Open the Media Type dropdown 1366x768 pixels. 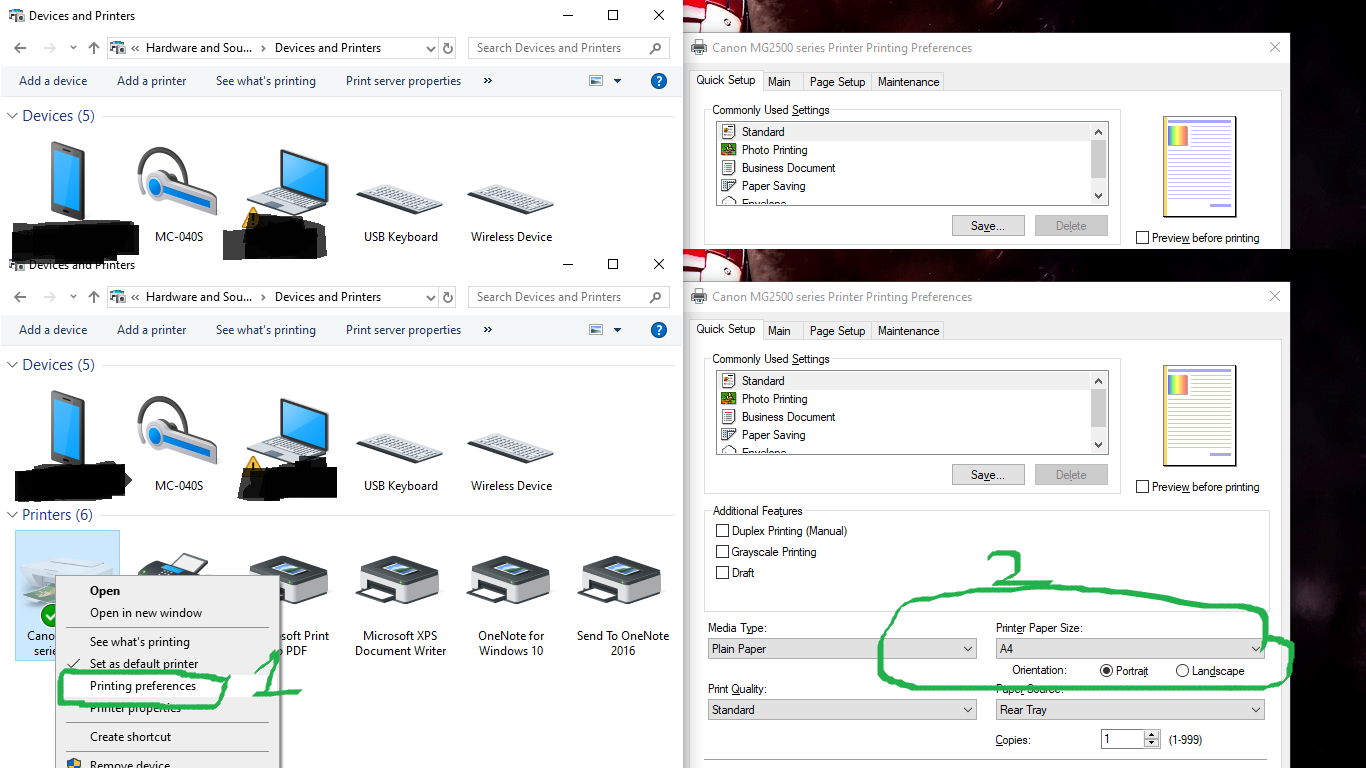pyautogui.click(x=842, y=649)
